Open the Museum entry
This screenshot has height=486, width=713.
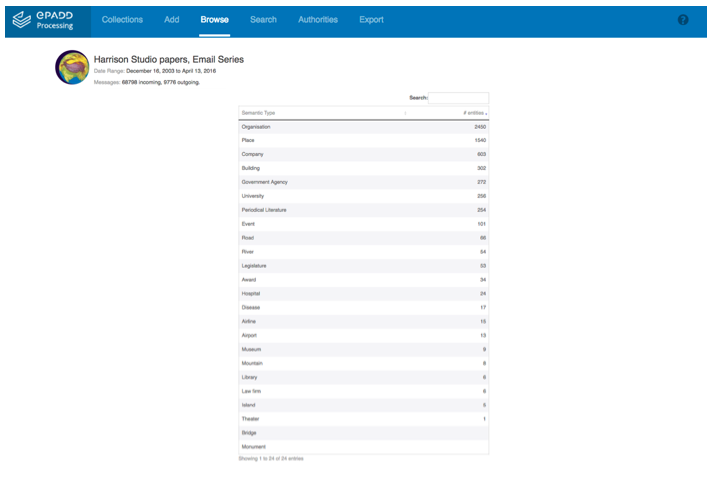(x=364, y=350)
